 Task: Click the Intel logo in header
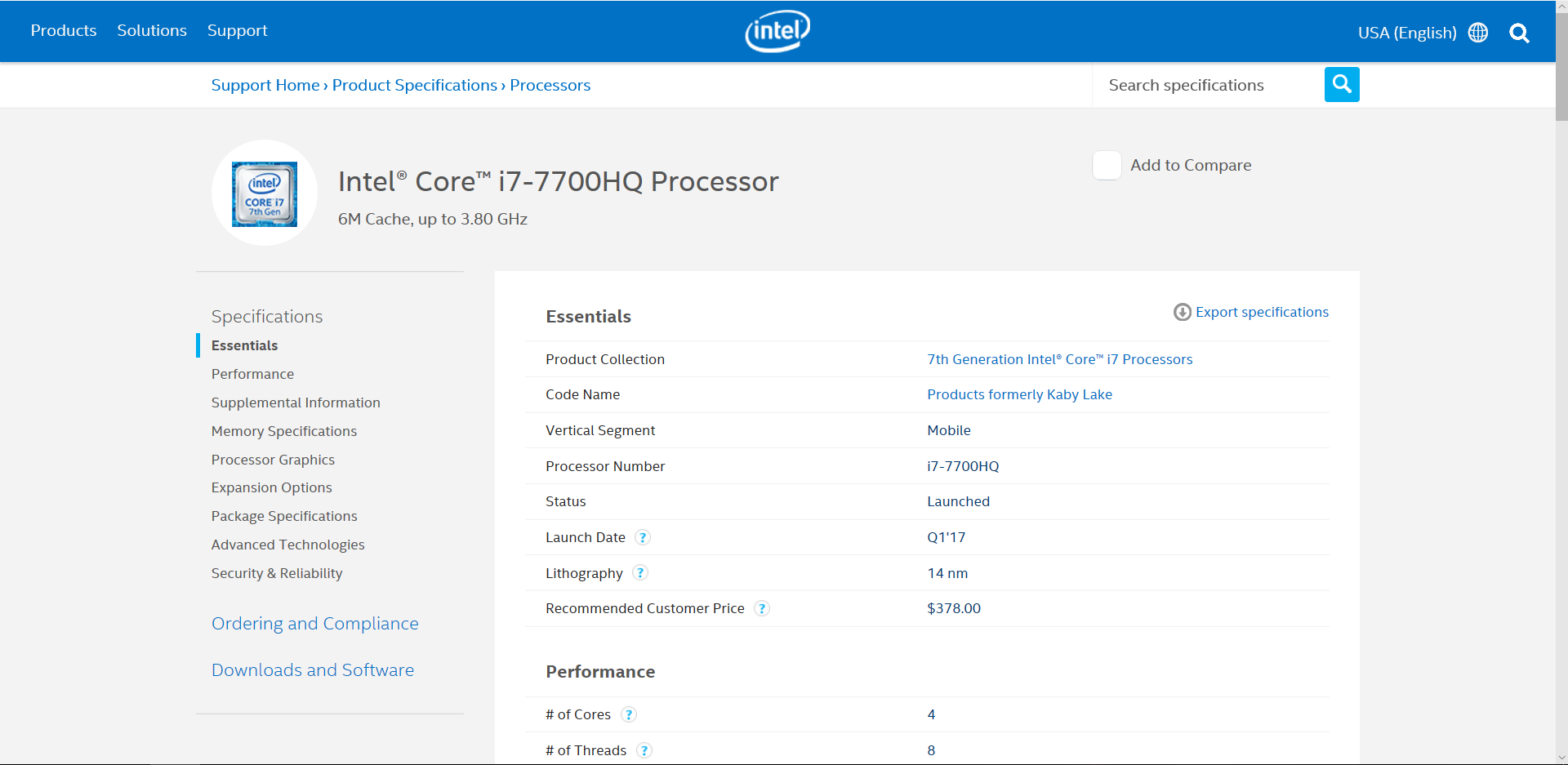coord(777,31)
